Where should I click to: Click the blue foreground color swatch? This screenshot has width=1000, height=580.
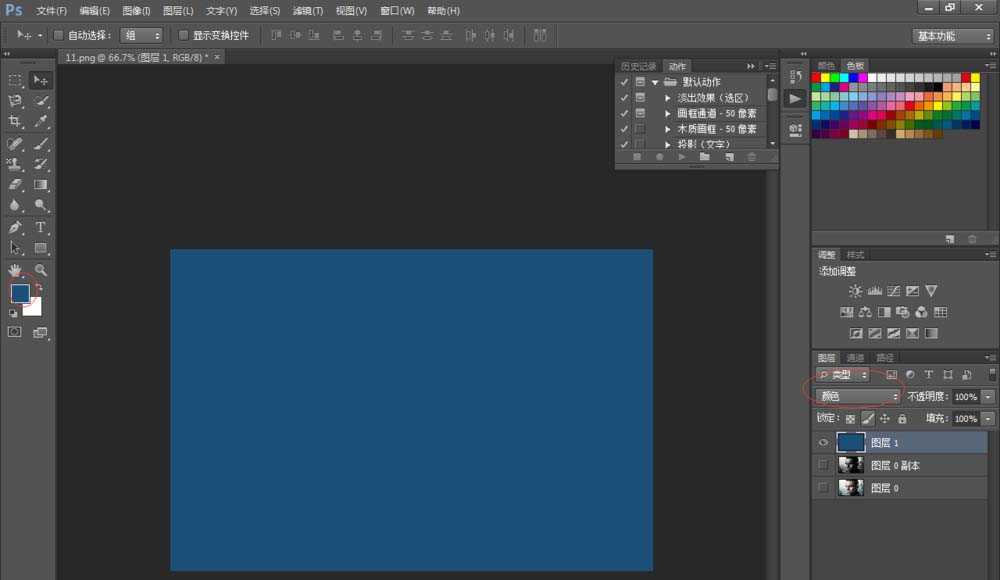click(20, 293)
